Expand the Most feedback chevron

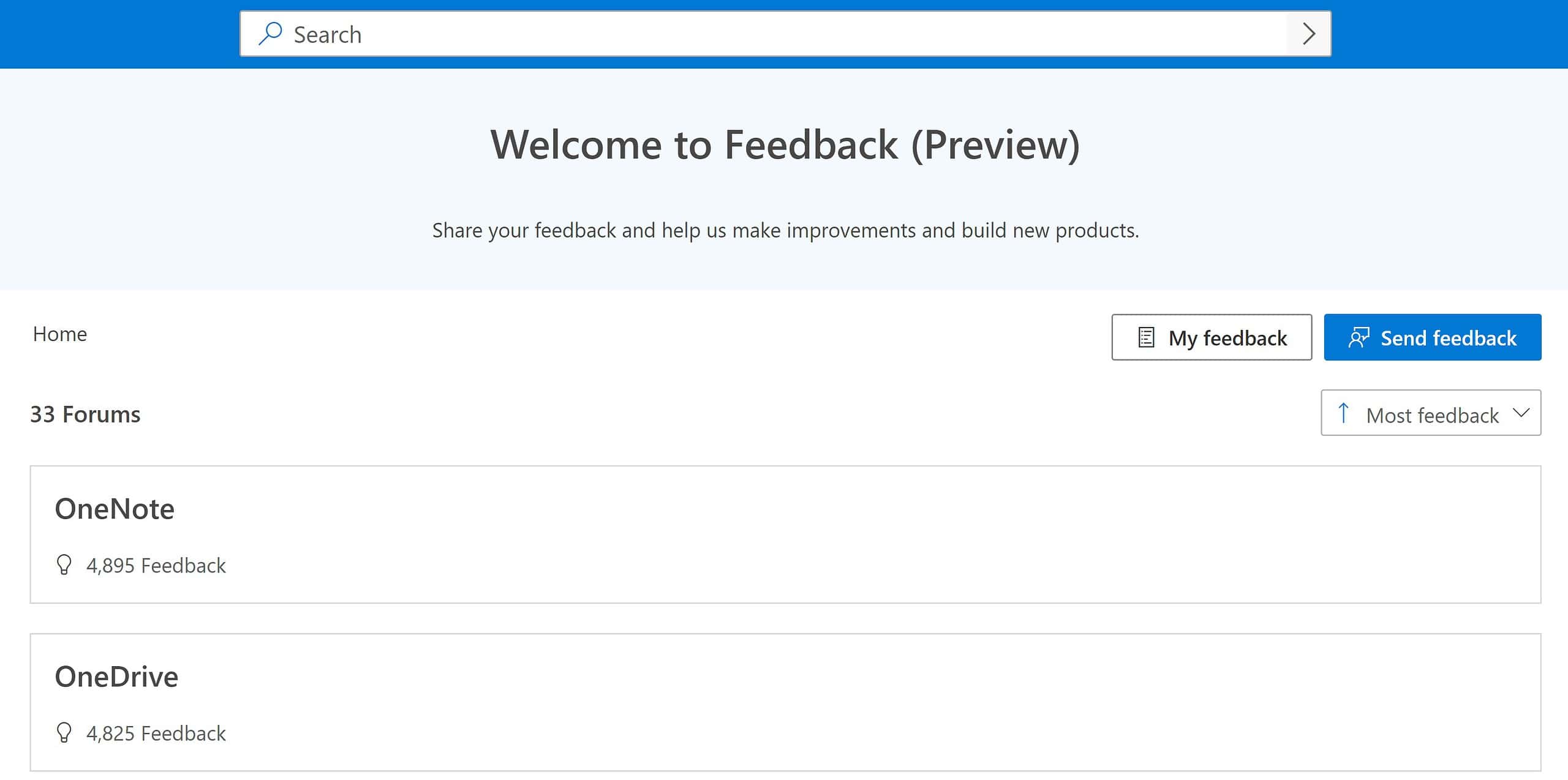1521,413
